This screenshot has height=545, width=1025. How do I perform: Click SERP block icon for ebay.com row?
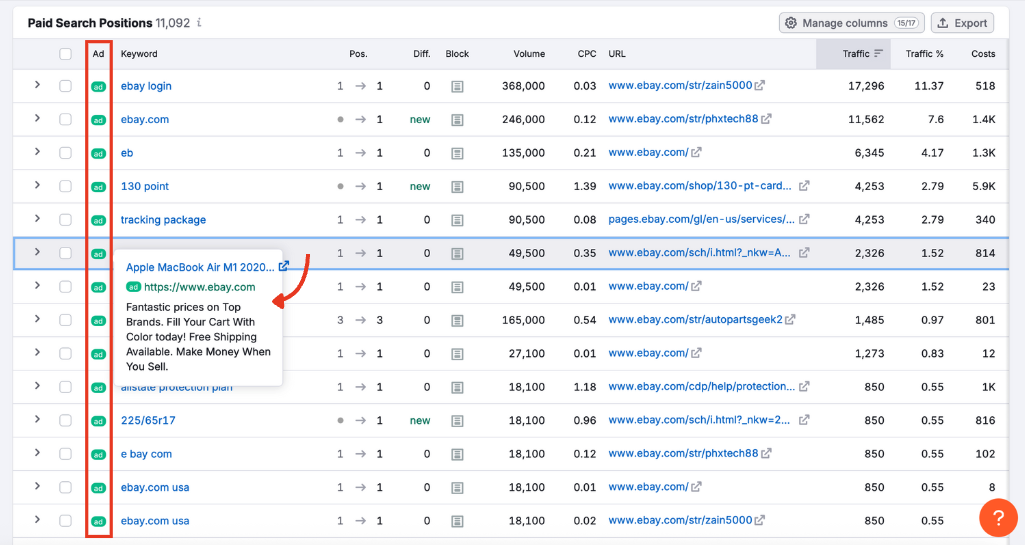[457, 120]
